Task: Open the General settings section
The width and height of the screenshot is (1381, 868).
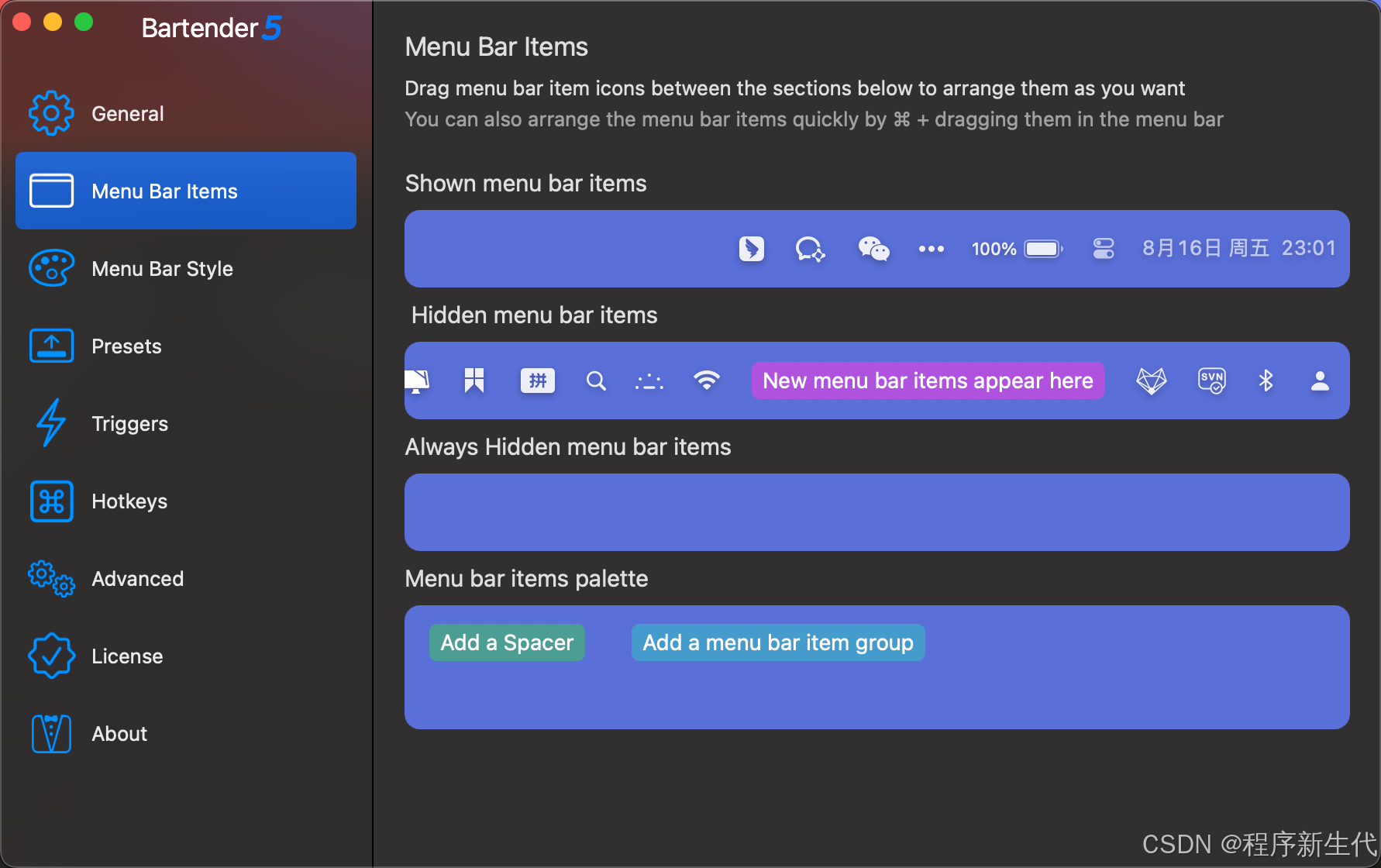Action: 186,114
